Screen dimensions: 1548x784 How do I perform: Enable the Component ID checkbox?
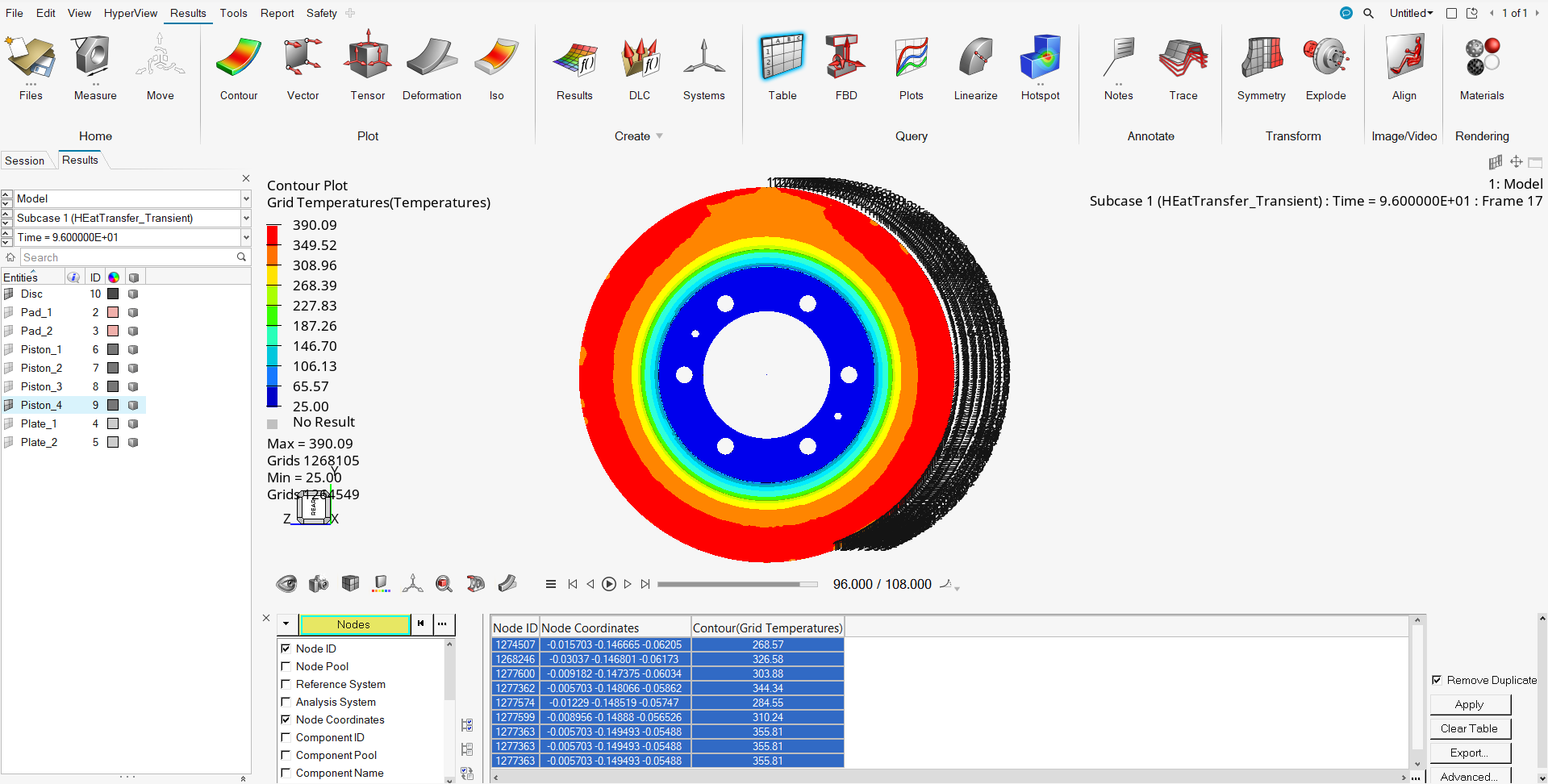(x=286, y=737)
